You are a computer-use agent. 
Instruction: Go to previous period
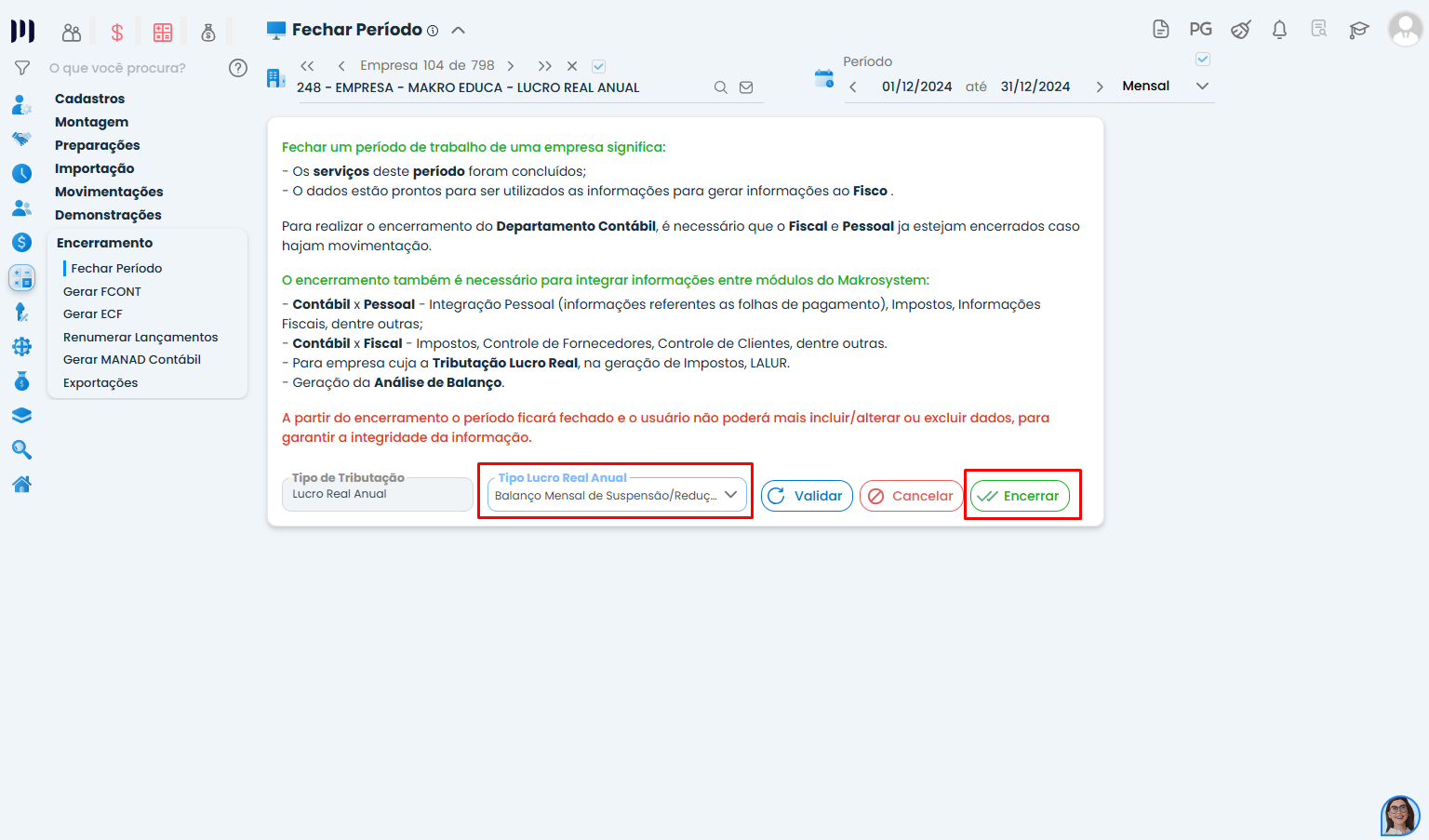tap(853, 87)
